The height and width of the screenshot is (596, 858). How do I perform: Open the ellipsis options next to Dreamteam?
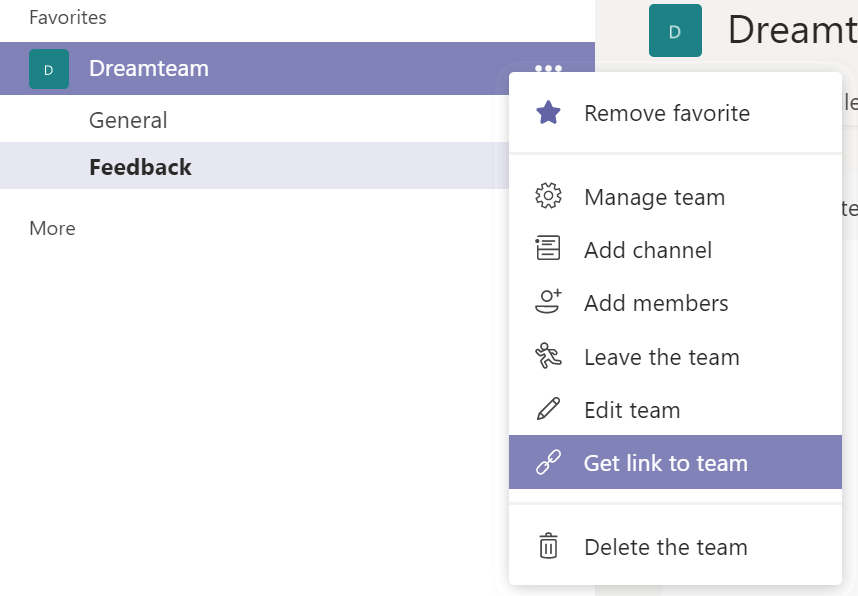[548, 69]
